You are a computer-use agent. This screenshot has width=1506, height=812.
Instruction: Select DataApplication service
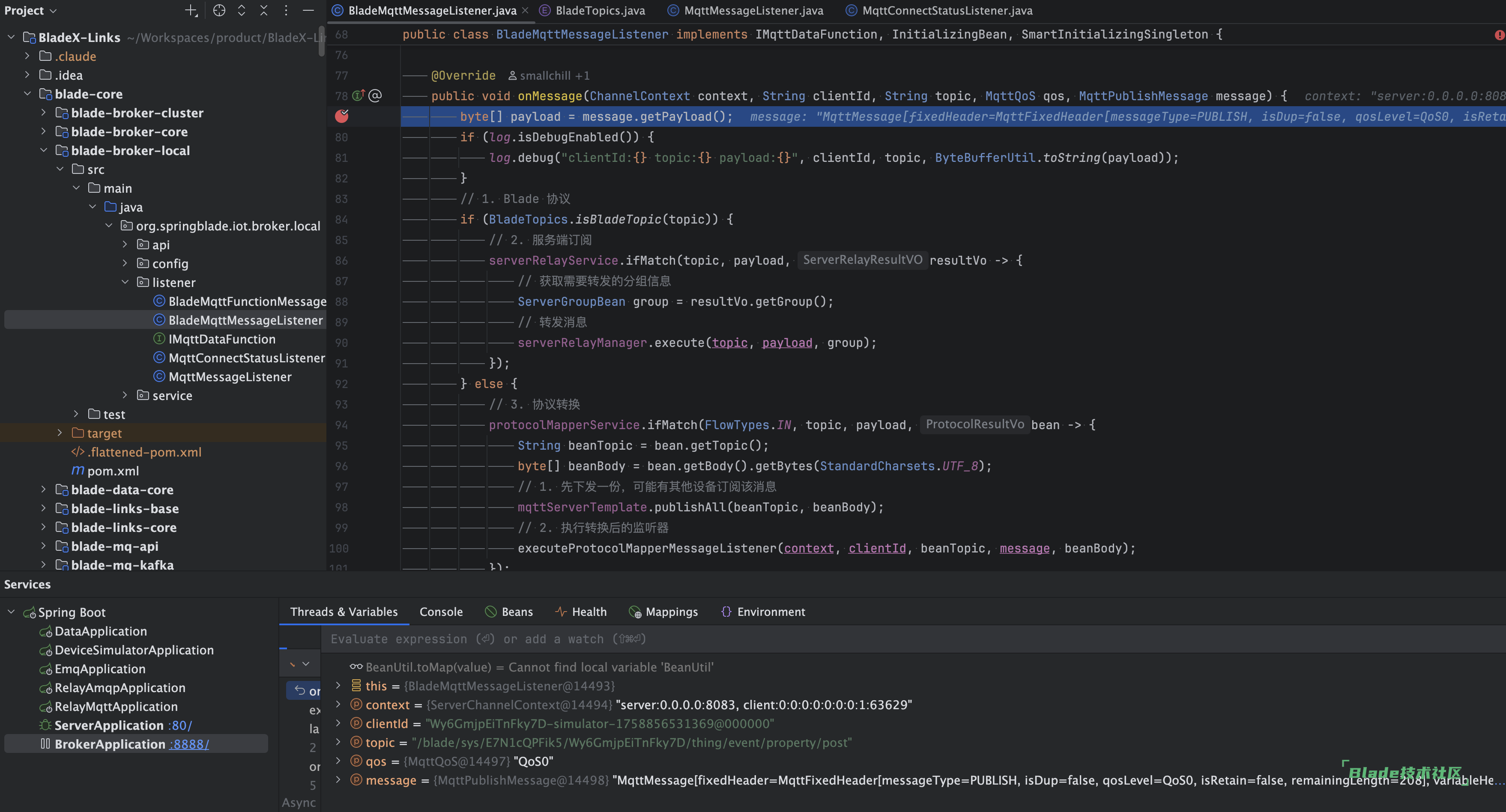tap(93, 631)
